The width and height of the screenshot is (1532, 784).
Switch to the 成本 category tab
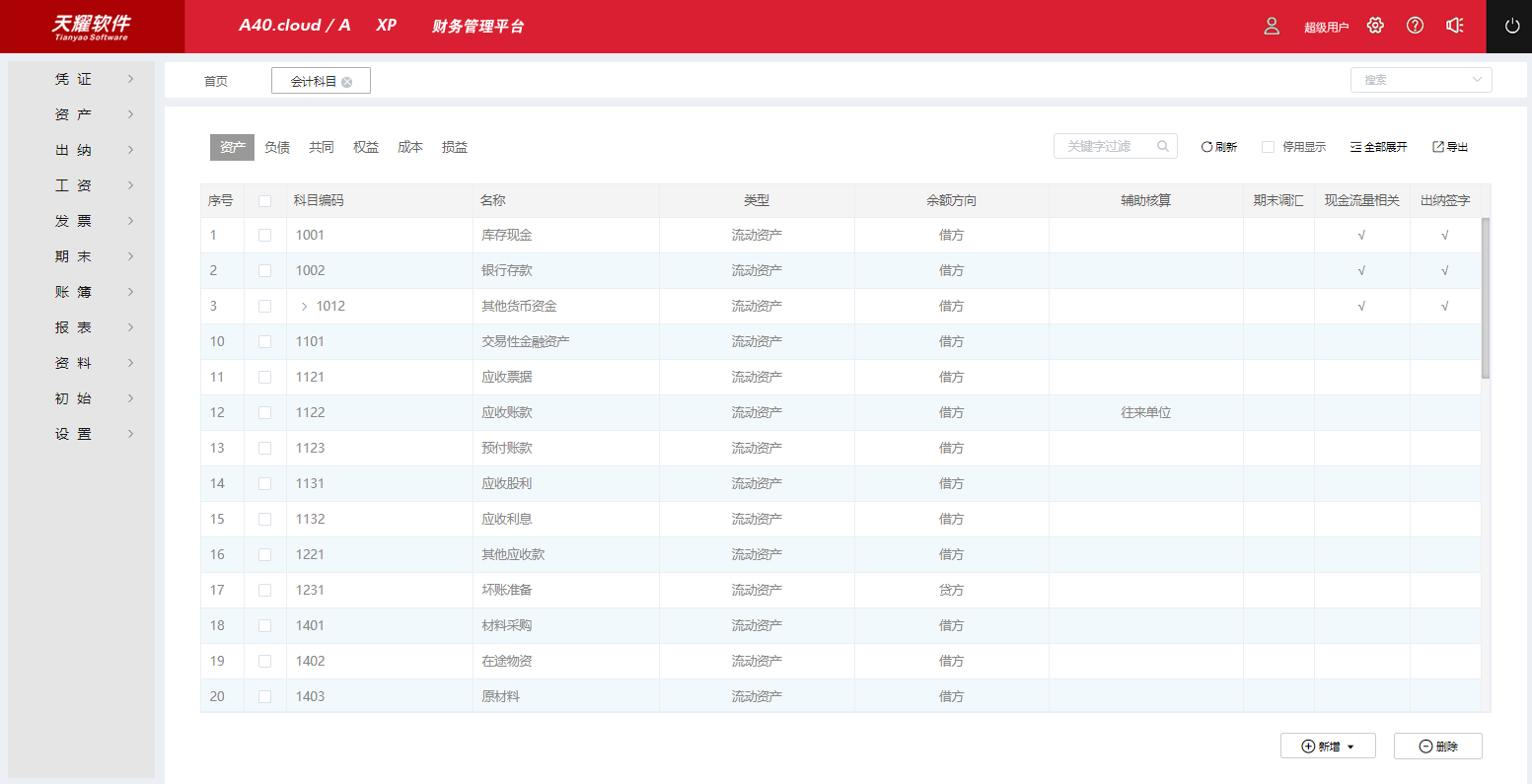pos(410,147)
